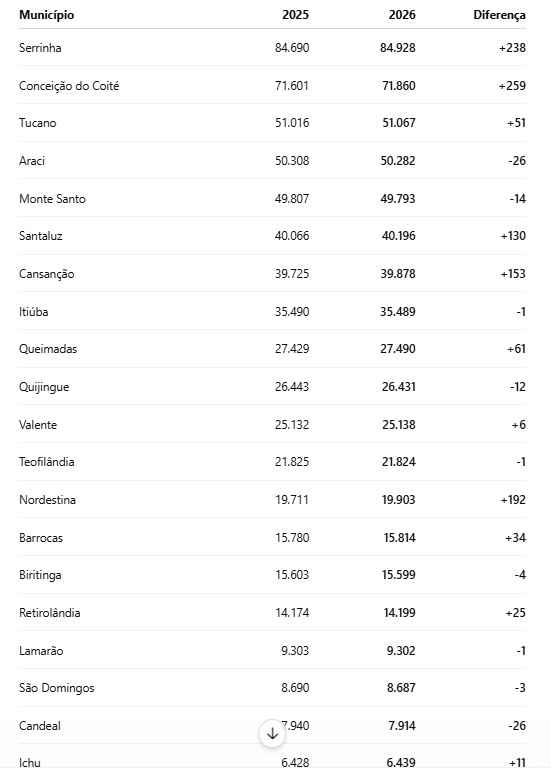Click the scroll-down arrow button
Image resolution: width=551 pixels, height=777 pixels.
point(272,734)
